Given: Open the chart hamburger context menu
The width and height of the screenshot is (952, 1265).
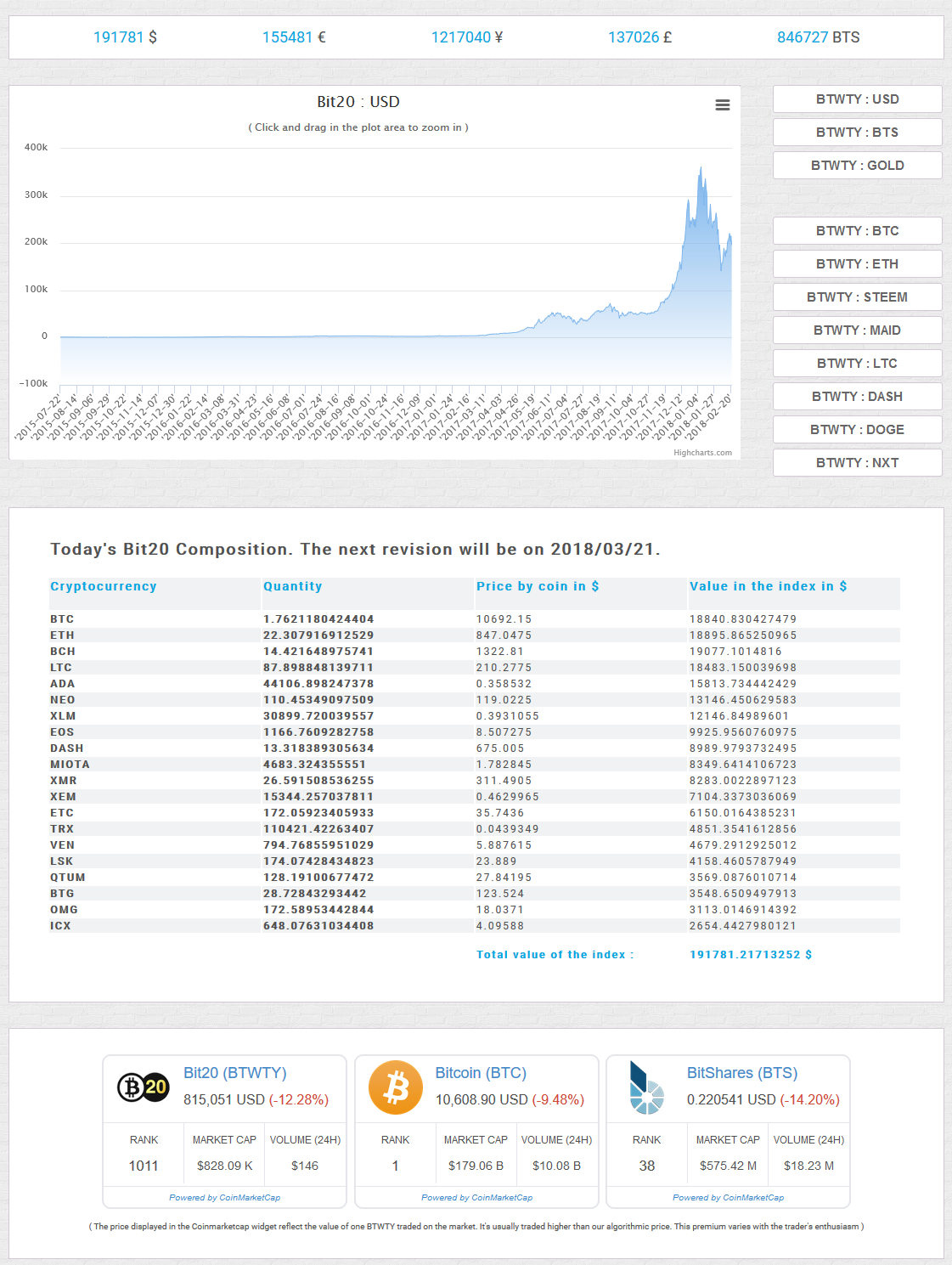Looking at the screenshot, I should pyautogui.click(x=723, y=105).
